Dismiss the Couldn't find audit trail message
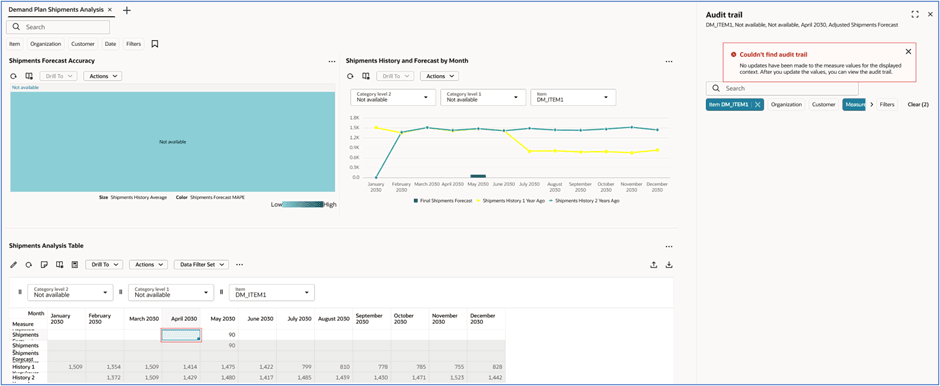This screenshot has width=940, height=386. tap(908, 52)
